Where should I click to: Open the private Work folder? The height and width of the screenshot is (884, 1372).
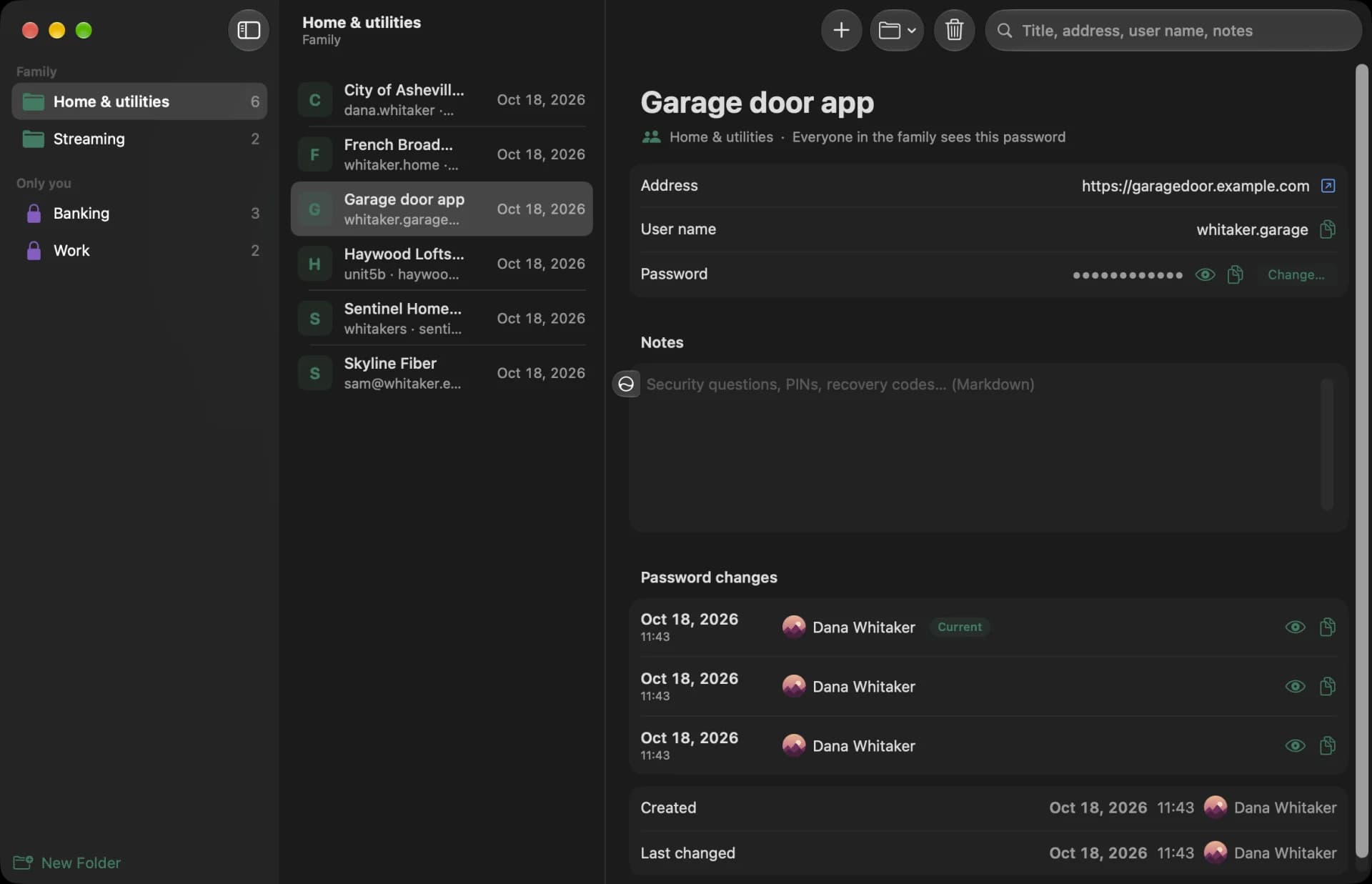click(x=139, y=250)
